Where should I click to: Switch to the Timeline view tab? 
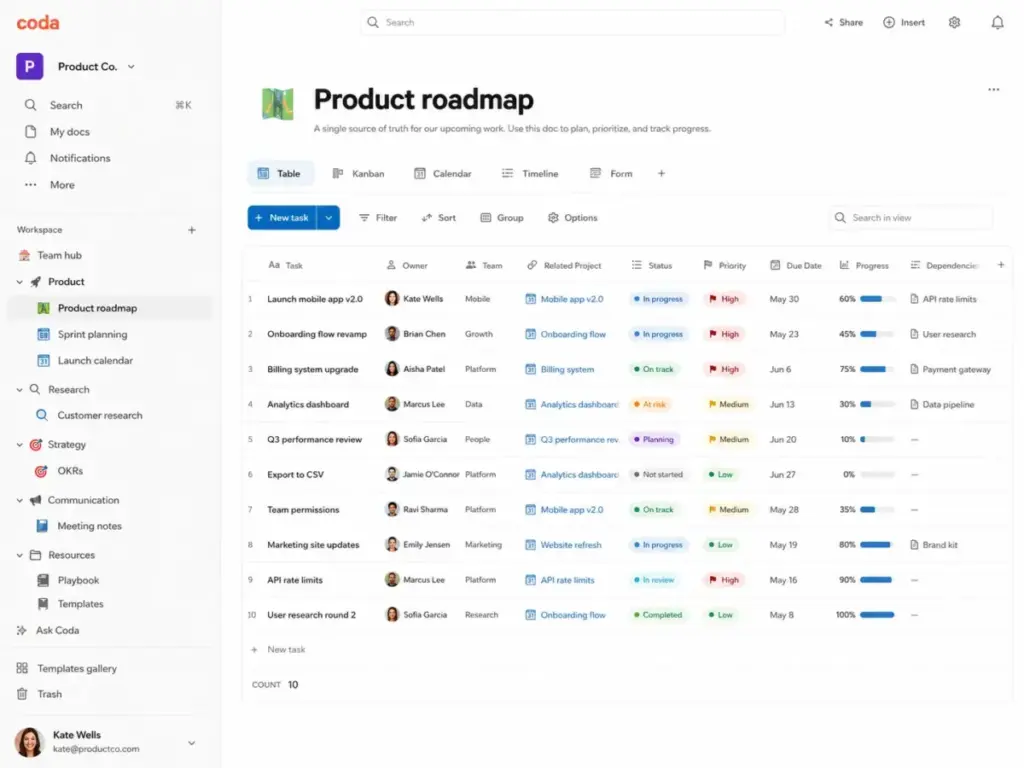point(530,174)
